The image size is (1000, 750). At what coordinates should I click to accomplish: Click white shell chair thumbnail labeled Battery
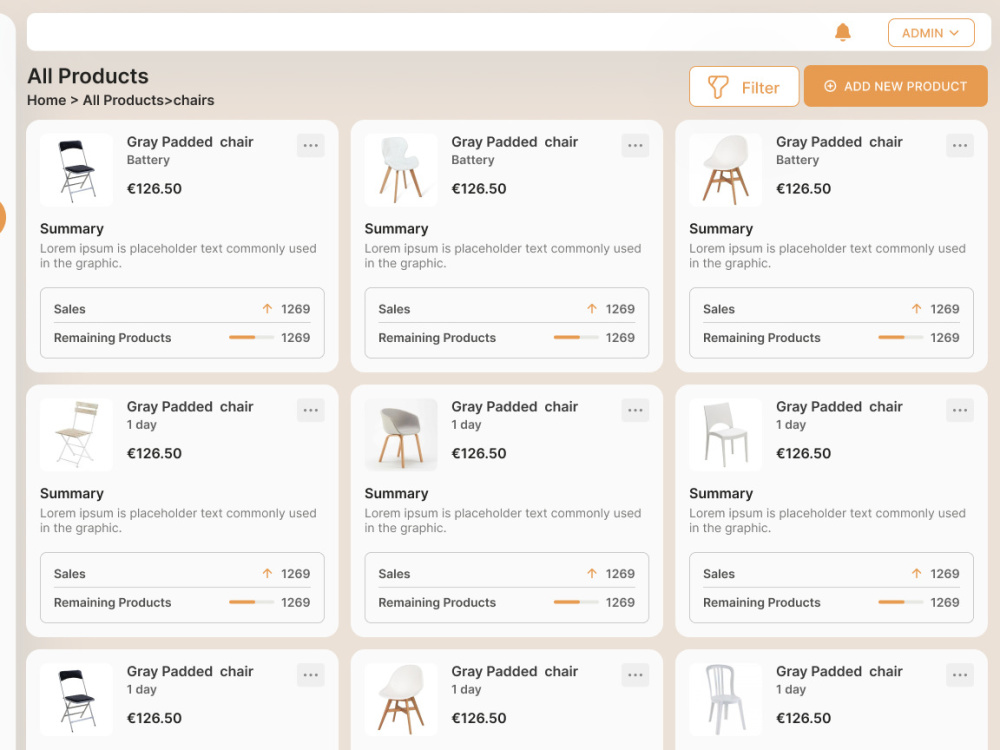[726, 170]
